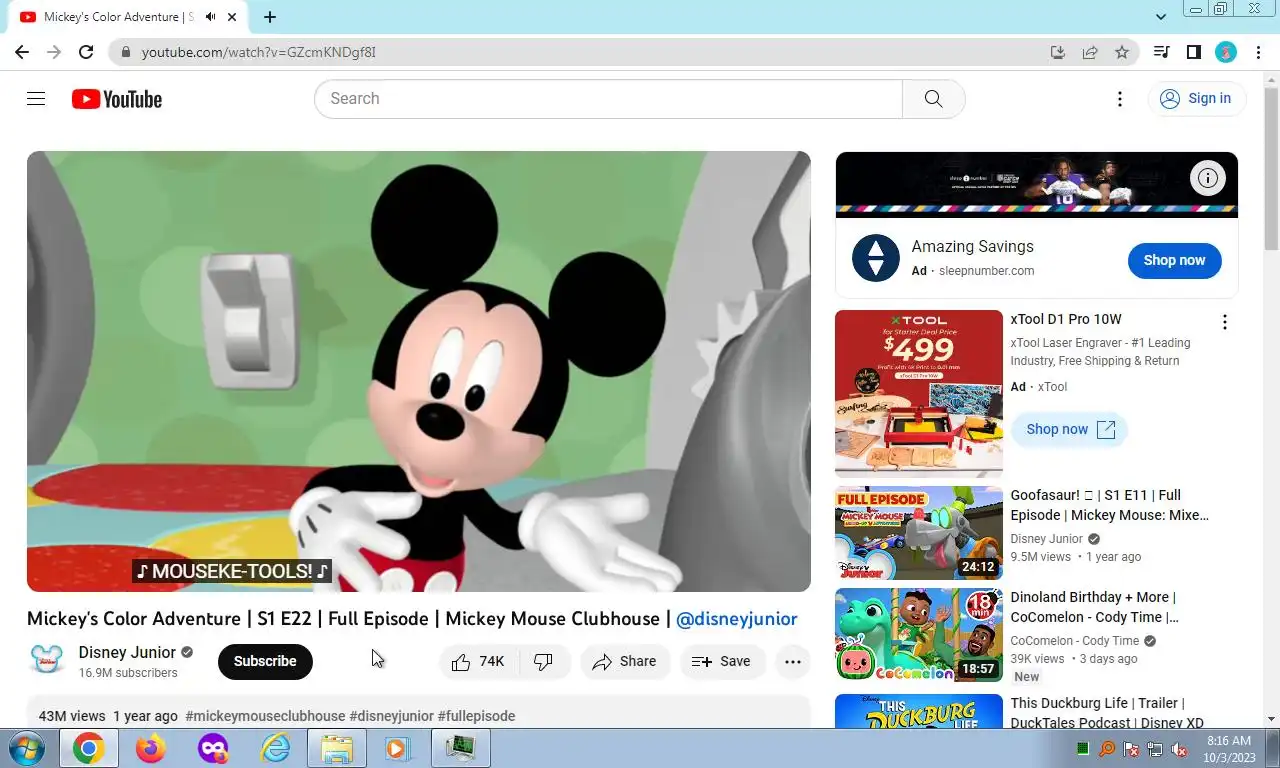Screen dimensions: 1280x768
Task: Open Internet Explorer from taskbar
Action: tap(274, 748)
